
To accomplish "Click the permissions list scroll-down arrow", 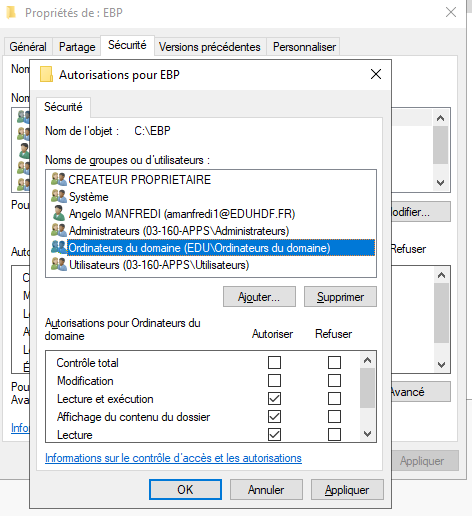I will click(x=367, y=434).
